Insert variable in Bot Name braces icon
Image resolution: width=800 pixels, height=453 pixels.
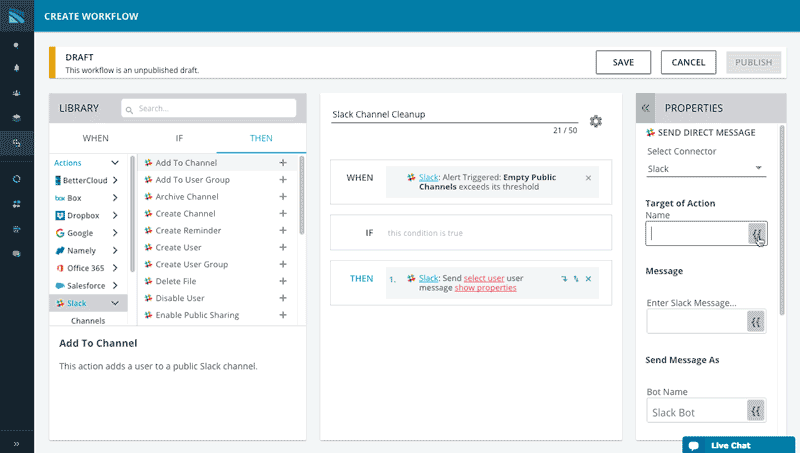coord(756,411)
